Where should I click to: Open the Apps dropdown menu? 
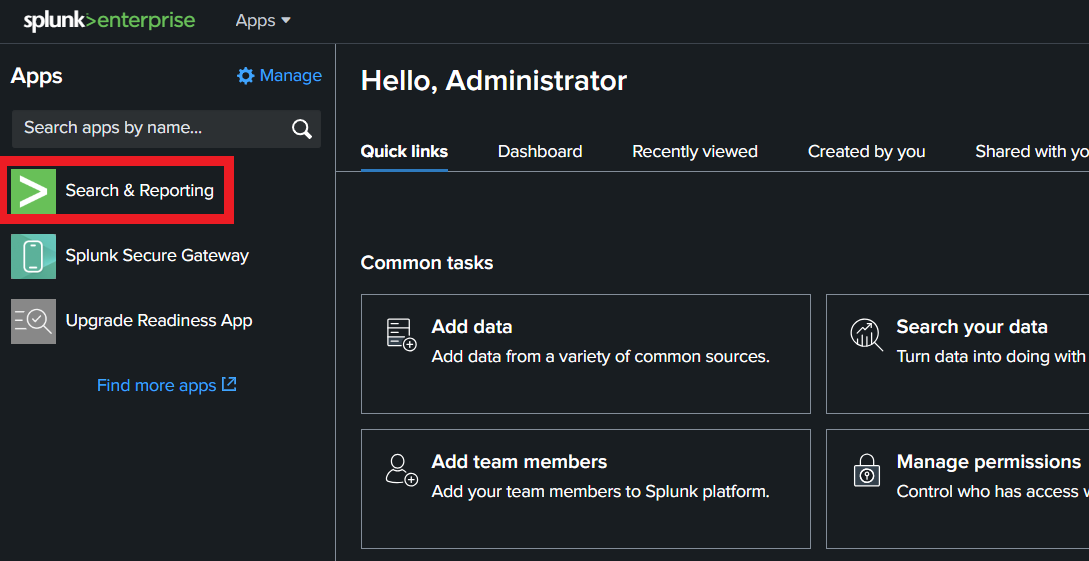[x=263, y=21]
